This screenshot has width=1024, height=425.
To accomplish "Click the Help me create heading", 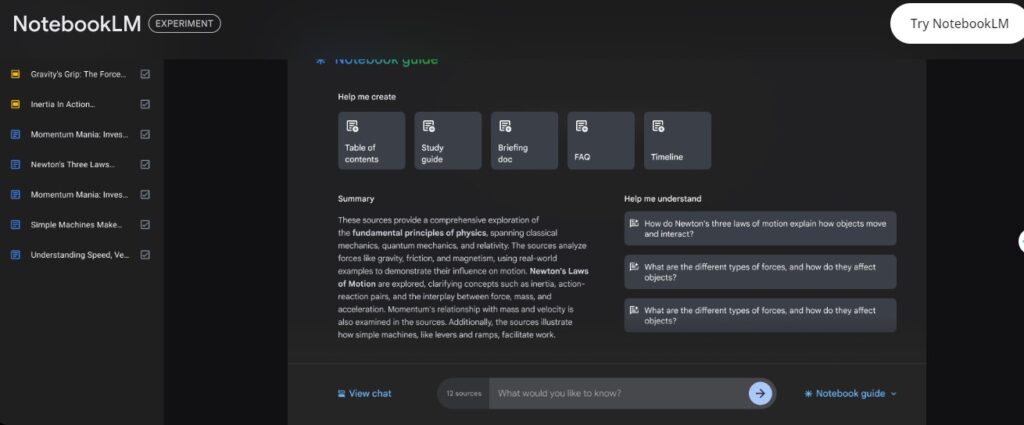I will coord(366,97).
